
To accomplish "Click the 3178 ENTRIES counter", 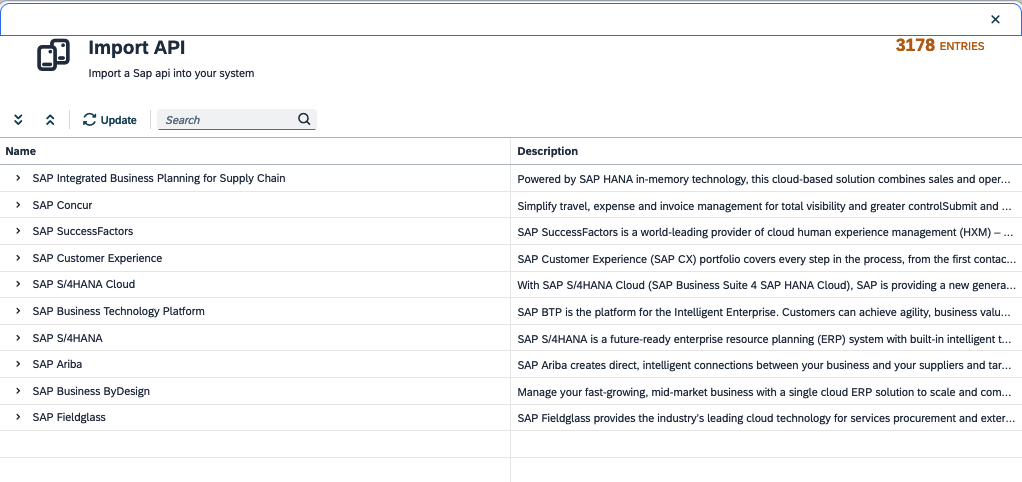I will [940, 46].
